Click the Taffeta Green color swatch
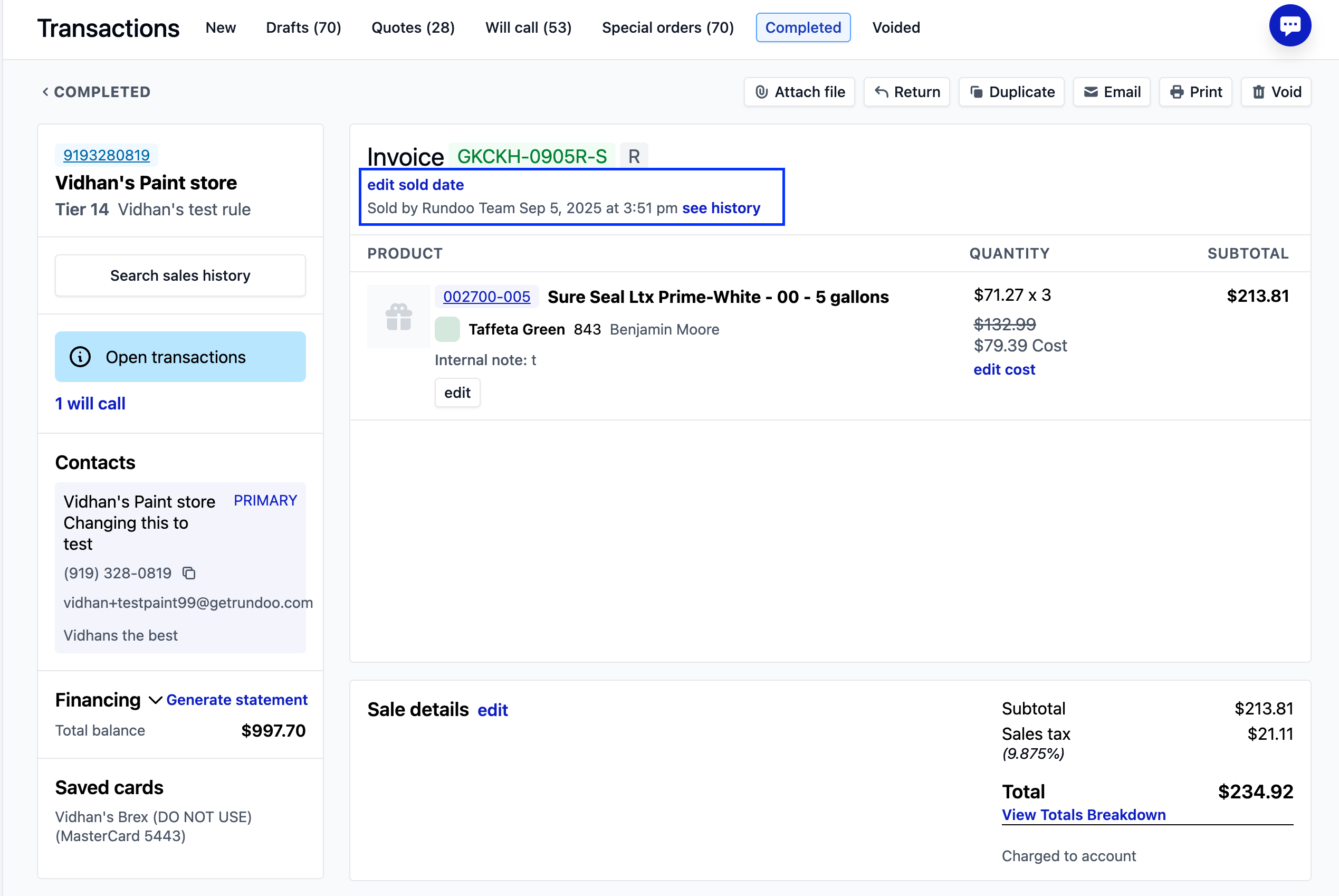Image resolution: width=1339 pixels, height=896 pixels. [447, 329]
